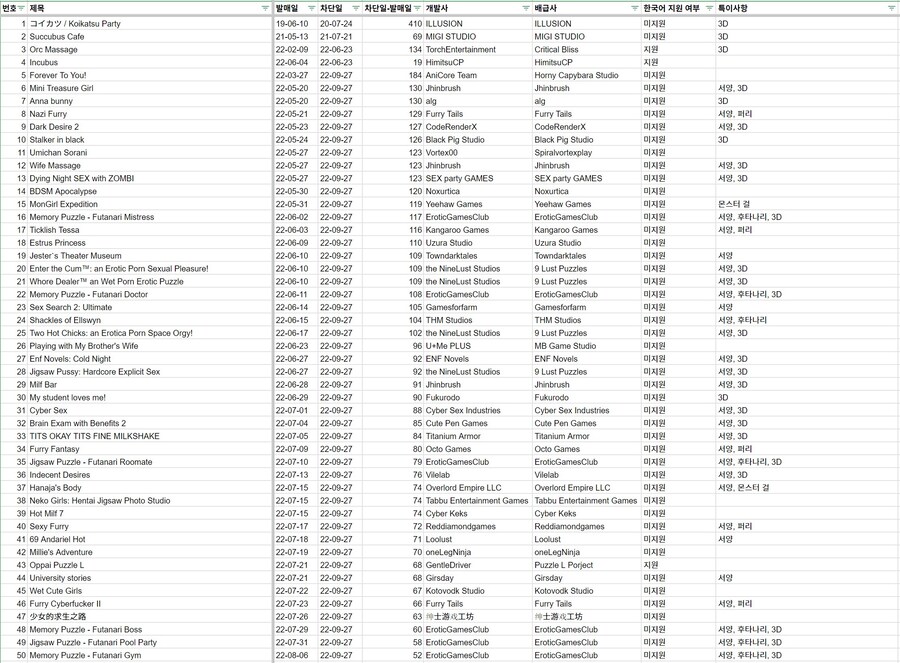Select the 'Dark Desire 2' title cell
The height and width of the screenshot is (663, 900).
(x=150, y=127)
